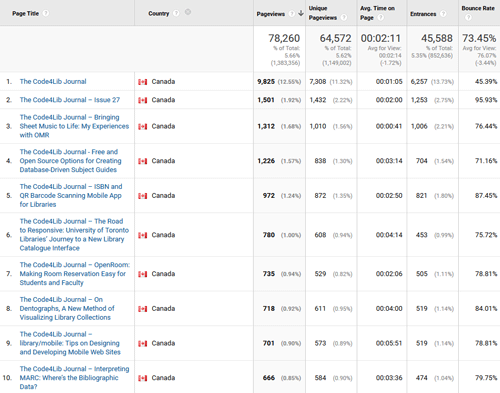Click help icon next to Entrances
This screenshot has width=500, height=393.
coord(443,14)
